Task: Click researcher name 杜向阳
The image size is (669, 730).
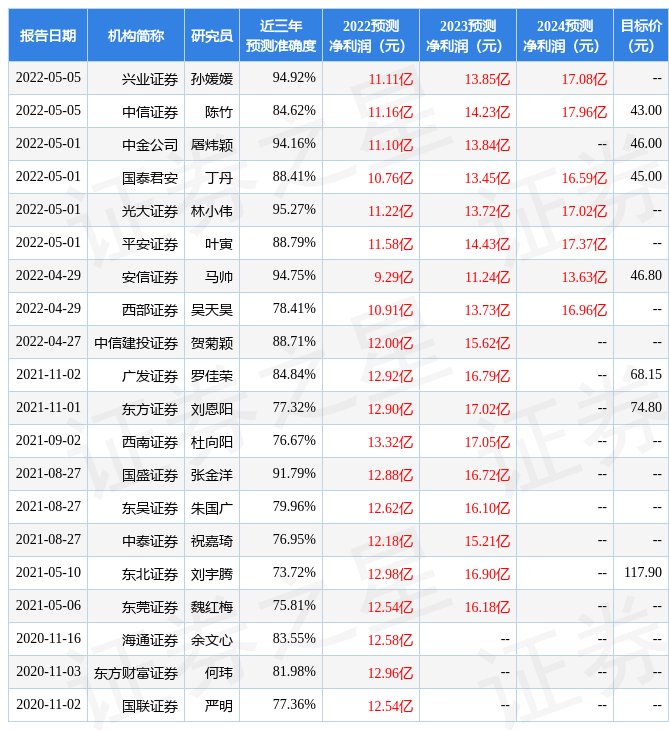Action: pyautogui.click(x=212, y=442)
